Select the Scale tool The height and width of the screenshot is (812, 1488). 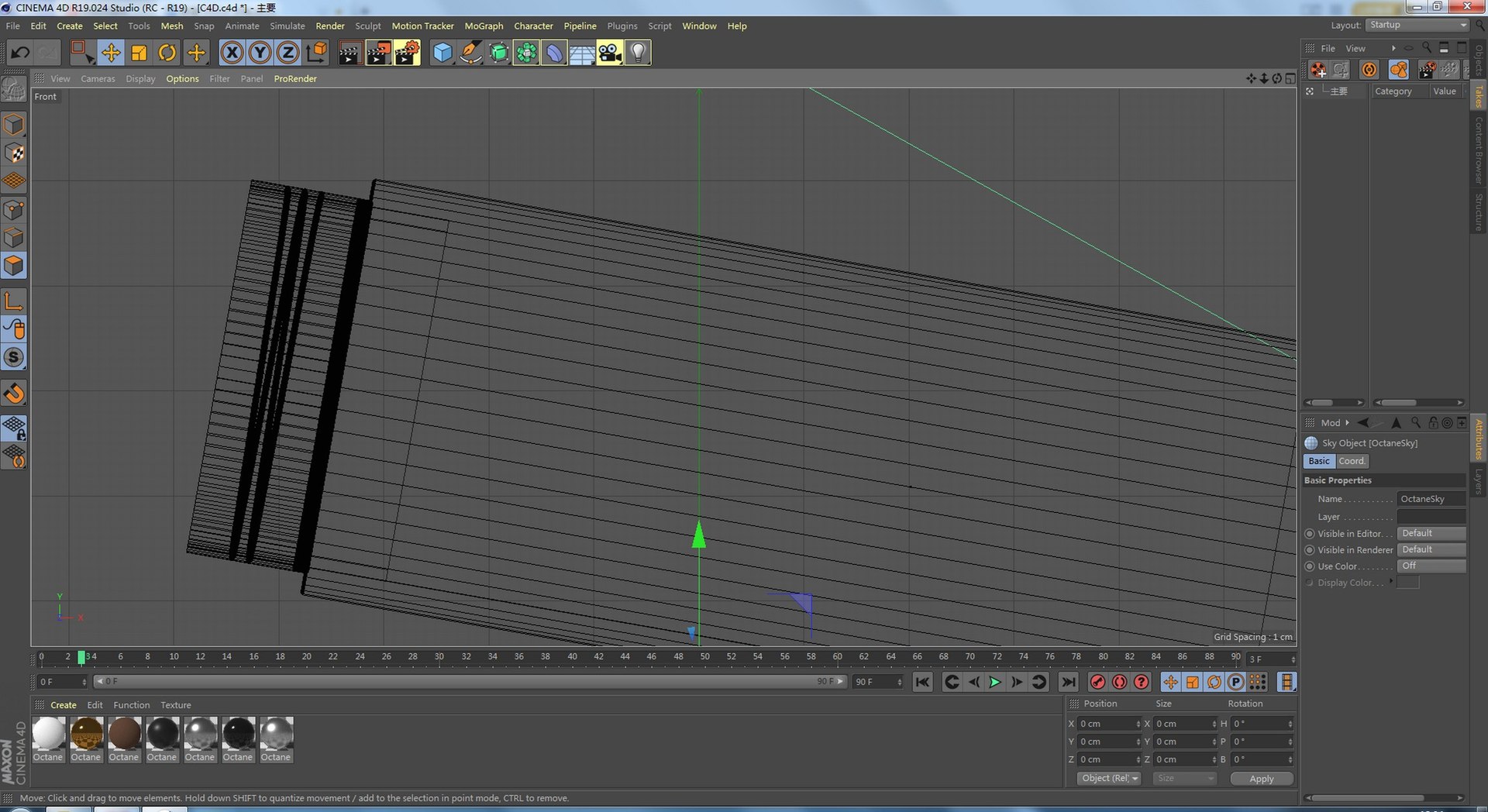pyautogui.click(x=139, y=53)
